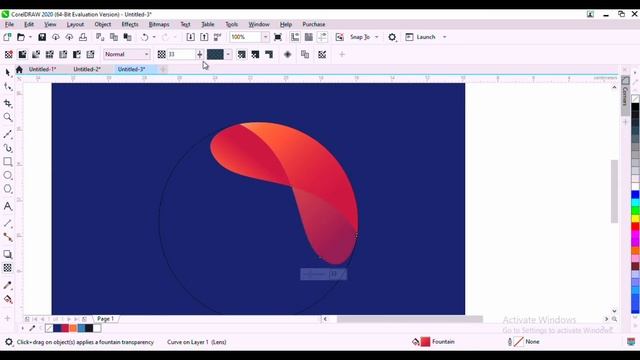Select the Pick tool in toolbox
The width and height of the screenshot is (640, 360).
pyautogui.click(x=8, y=73)
